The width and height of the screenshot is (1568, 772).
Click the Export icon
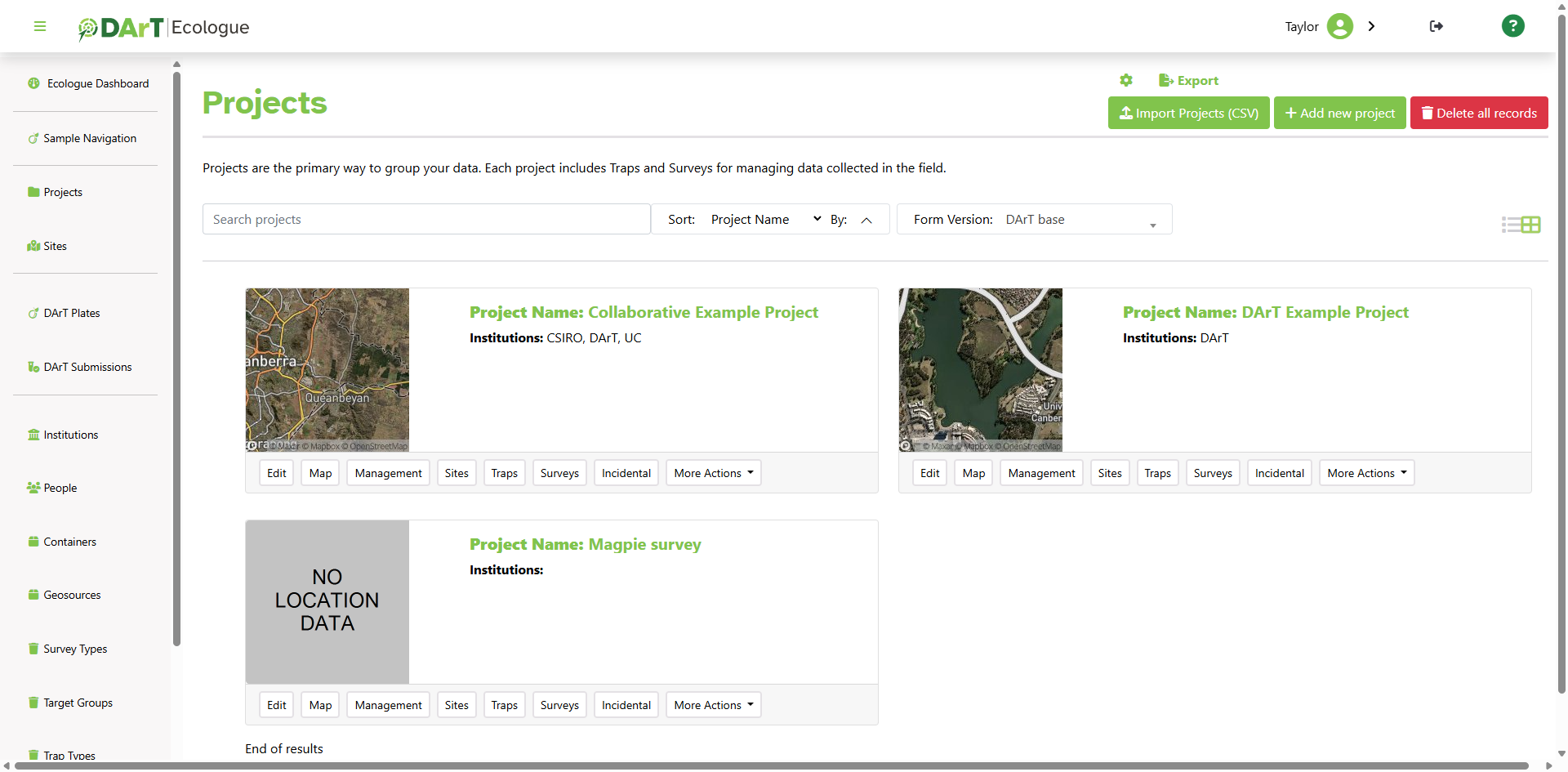click(1188, 80)
